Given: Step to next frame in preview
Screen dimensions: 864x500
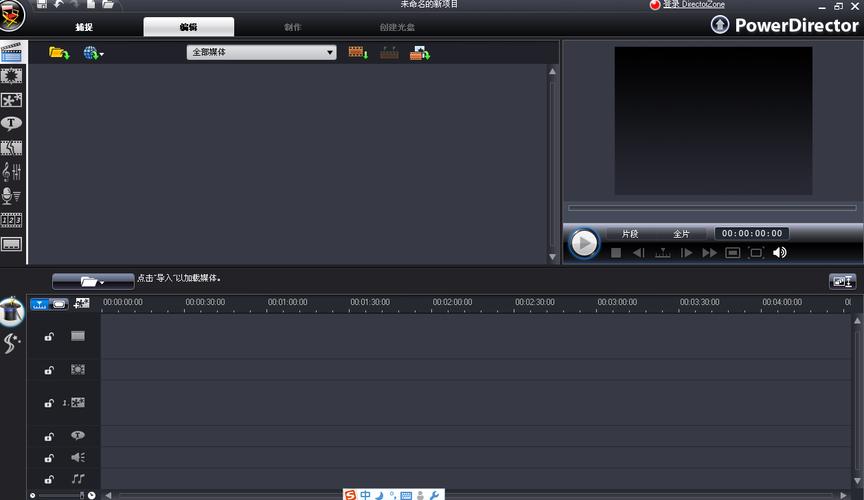Looking at the screenshot, I should pyautogui.click(x=687, y=252).
